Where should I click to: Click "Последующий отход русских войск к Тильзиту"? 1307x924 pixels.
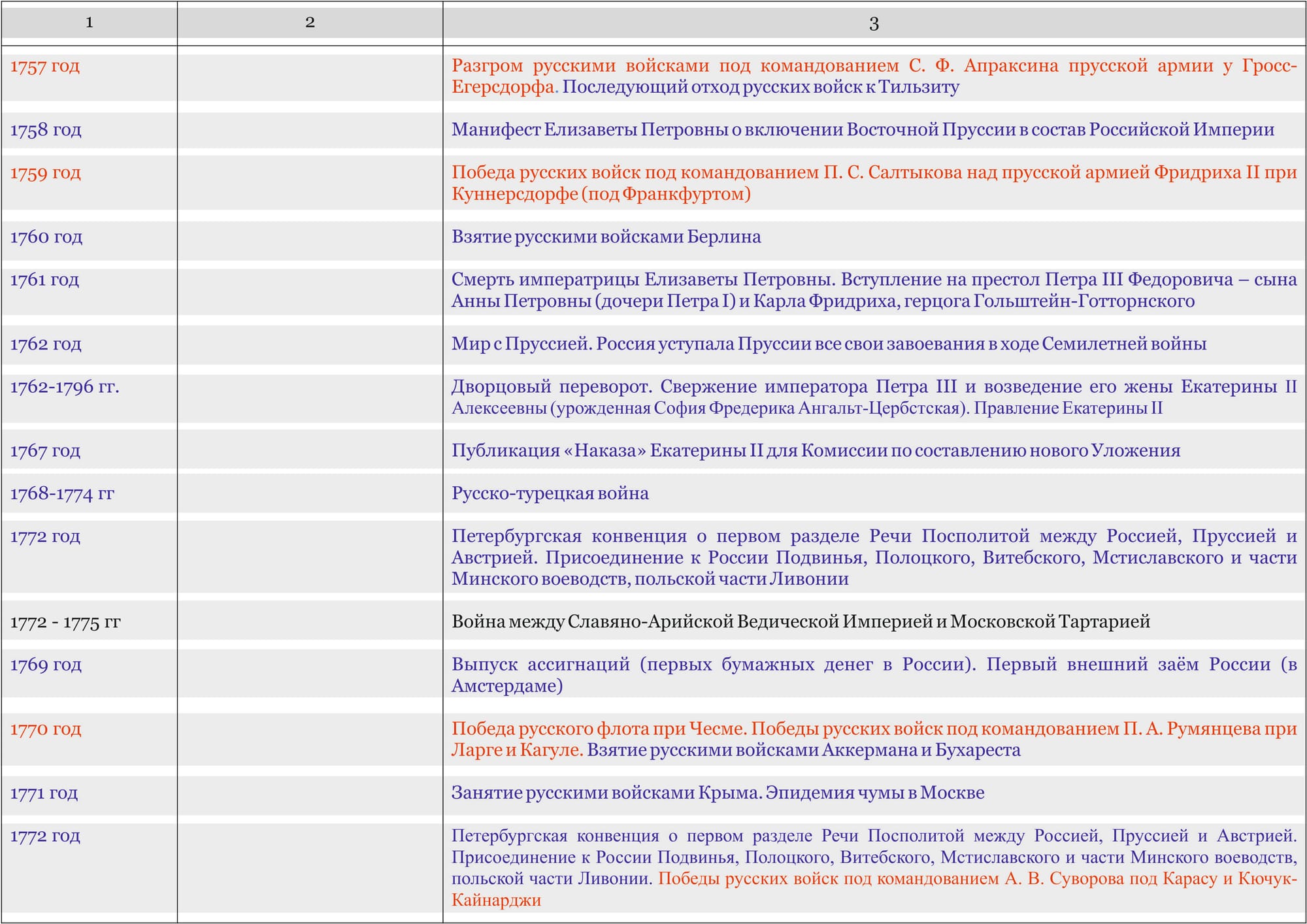[761, 87]
